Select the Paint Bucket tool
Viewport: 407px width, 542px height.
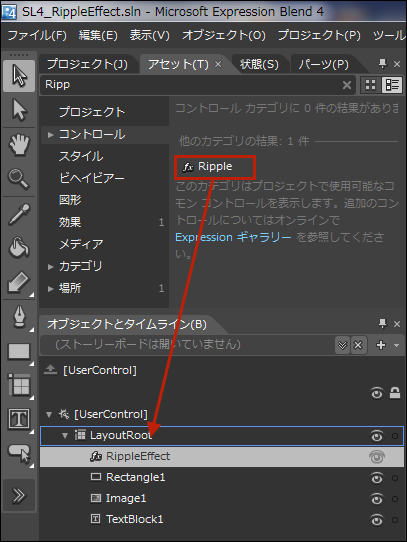tap(19, 247)
